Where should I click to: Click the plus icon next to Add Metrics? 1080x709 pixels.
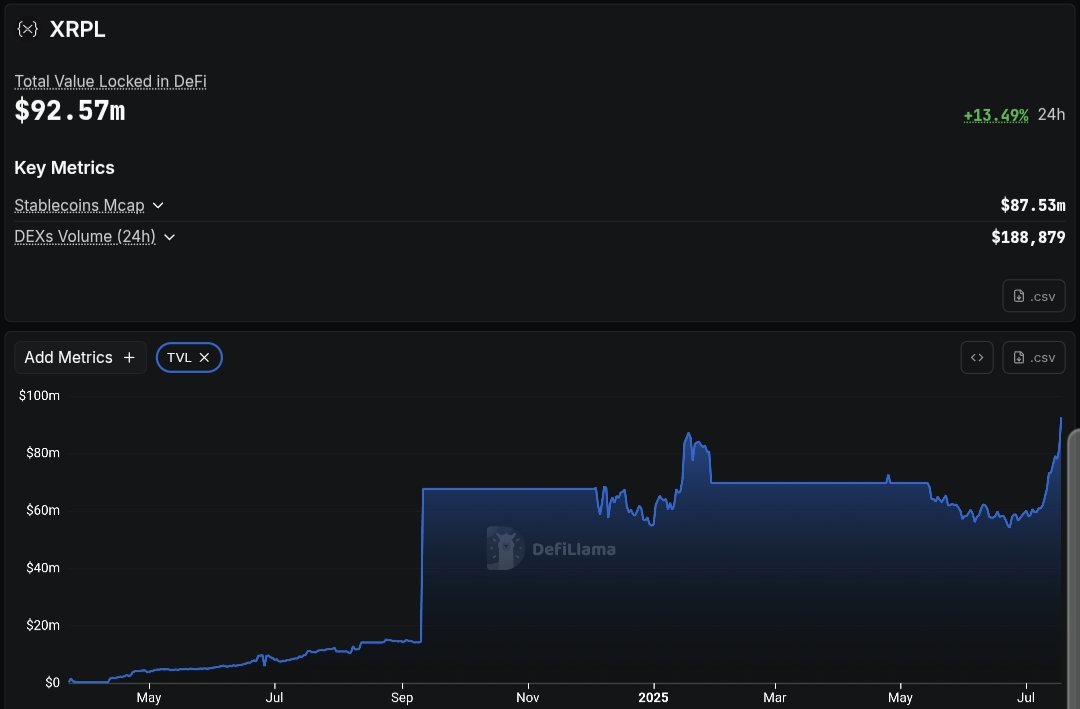[129, 357]
